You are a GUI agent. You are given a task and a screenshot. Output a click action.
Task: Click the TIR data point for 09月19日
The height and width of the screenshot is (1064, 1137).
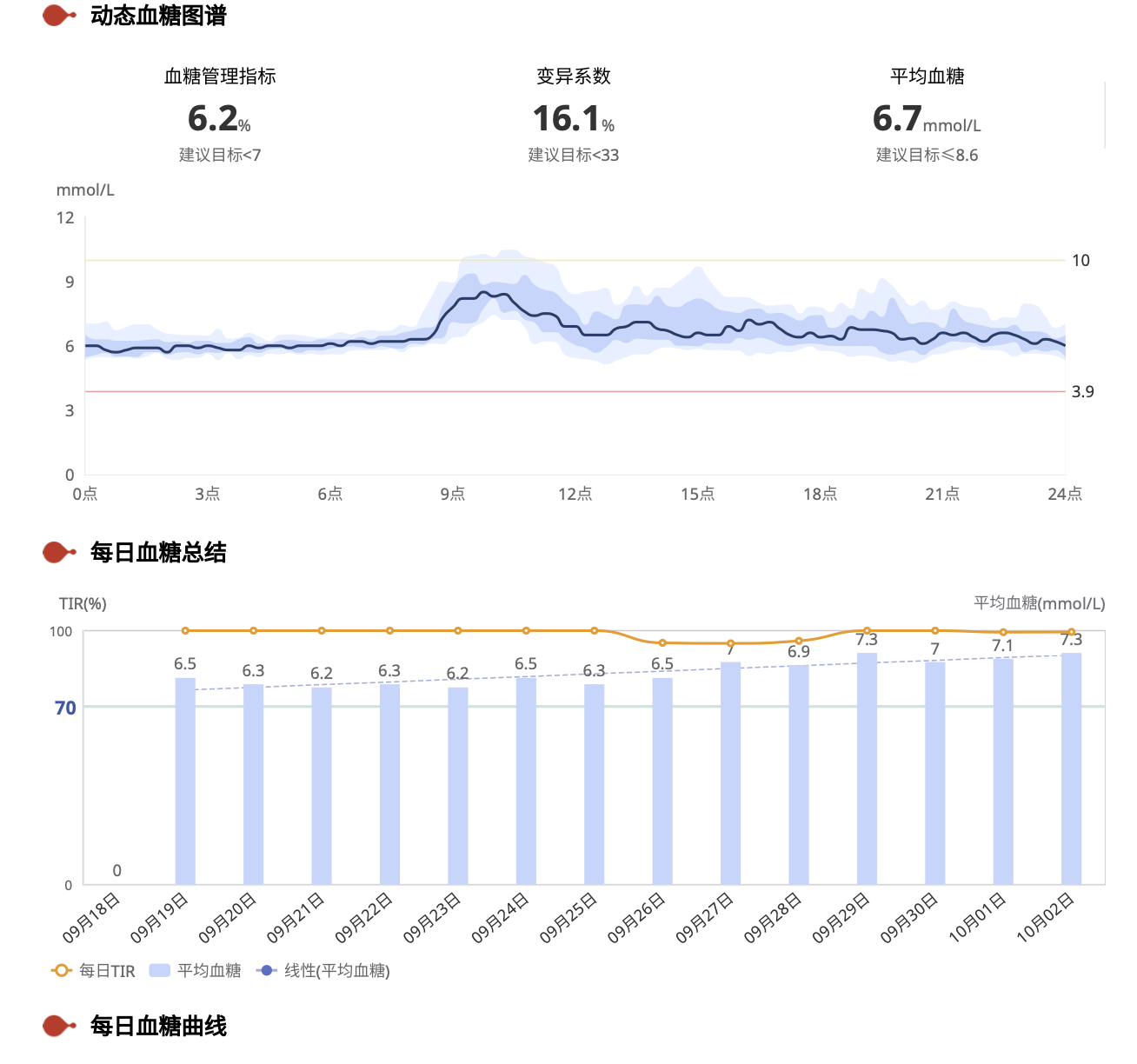point(185,630)
